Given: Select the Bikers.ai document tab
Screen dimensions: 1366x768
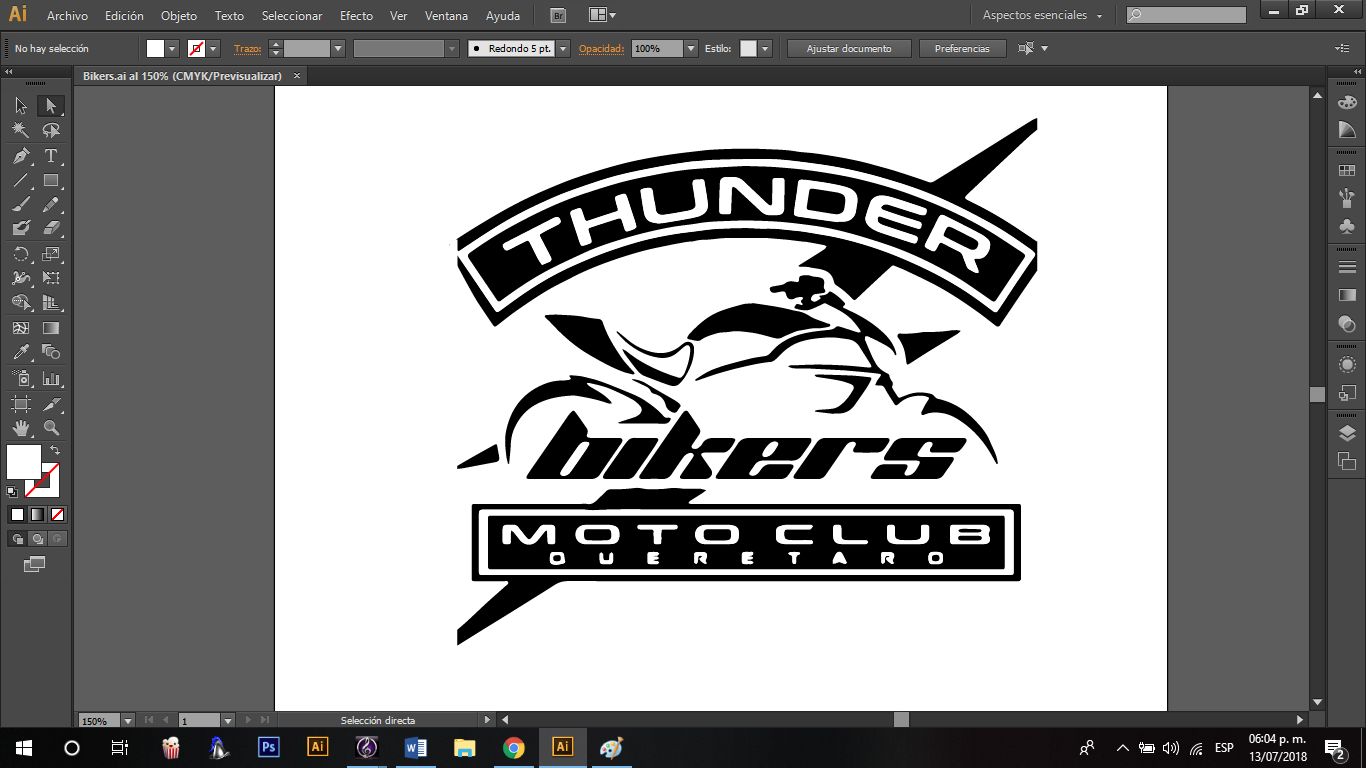Looking at the screenshot, I should click(182, 76).
